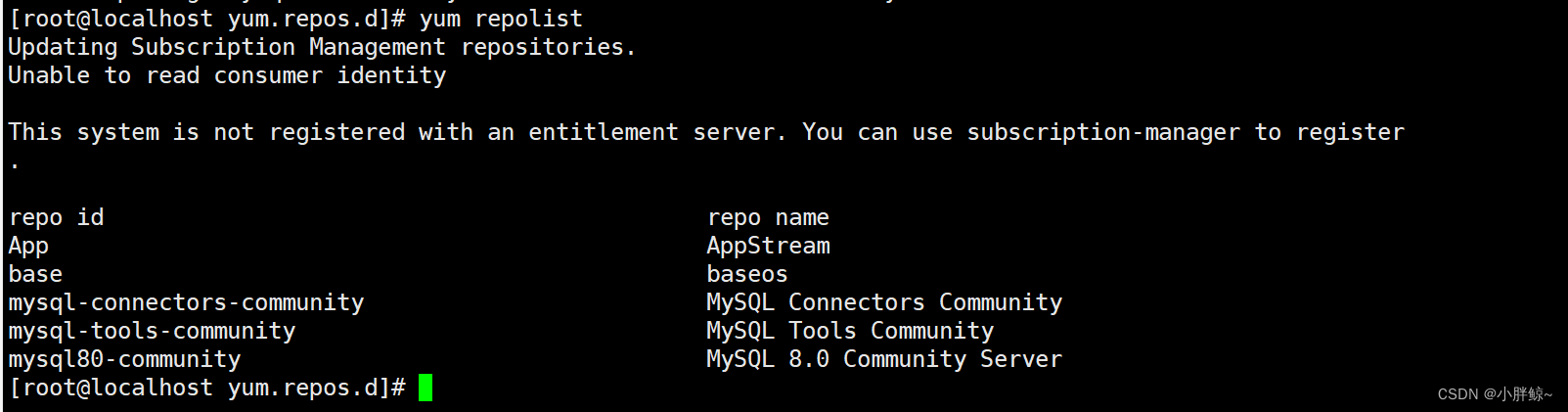Click the 'base' repo id entry
Screen dimensions: 1568x412
(x=35, y=274)
